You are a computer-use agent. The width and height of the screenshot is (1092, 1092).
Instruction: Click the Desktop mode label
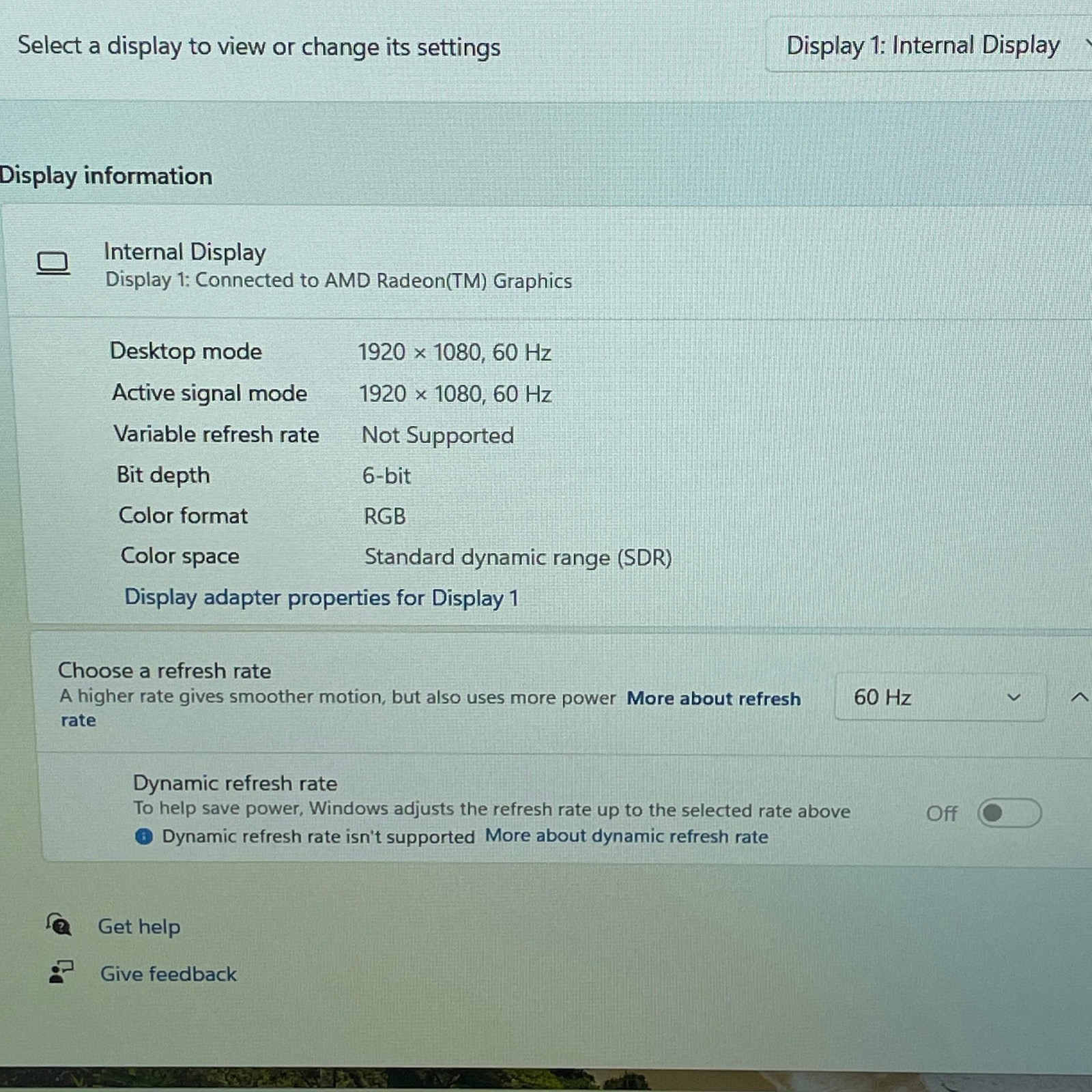[186, 351]
